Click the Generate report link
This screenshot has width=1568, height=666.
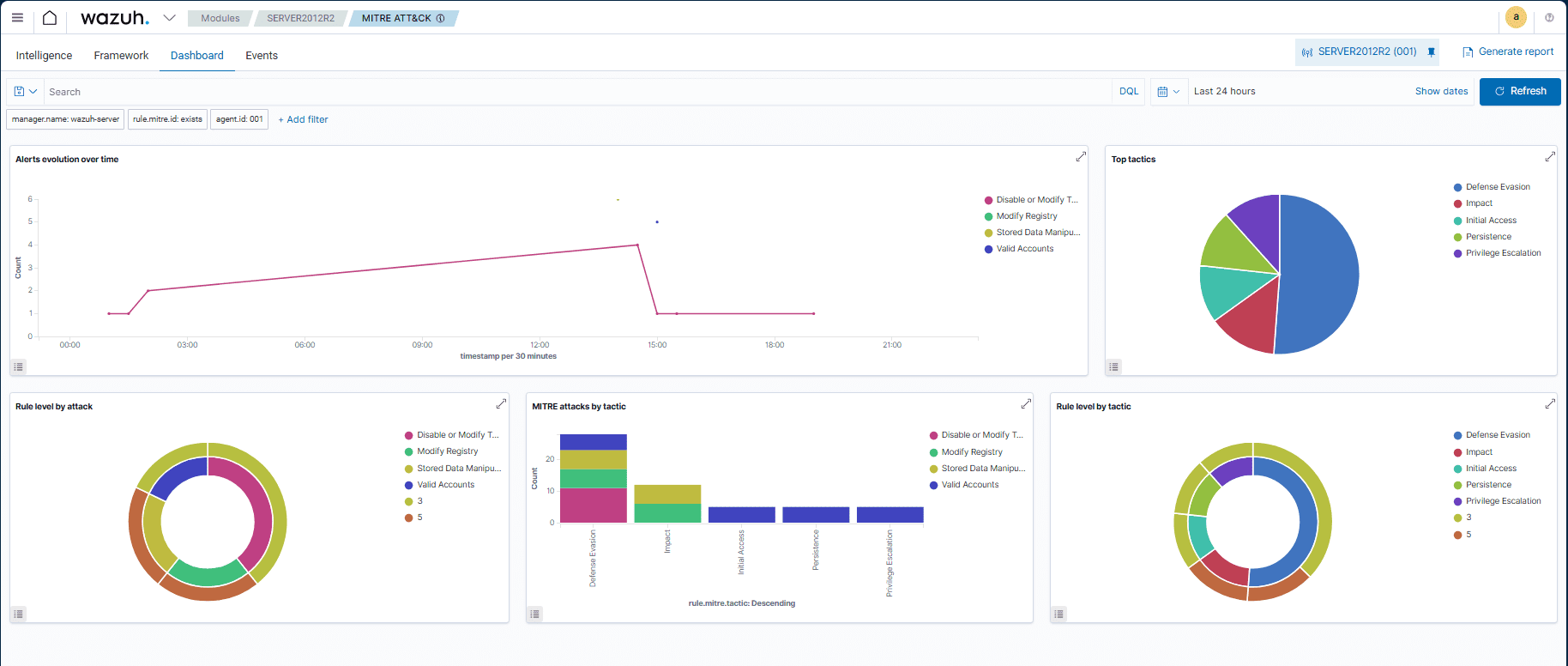tap(1508, 52)
